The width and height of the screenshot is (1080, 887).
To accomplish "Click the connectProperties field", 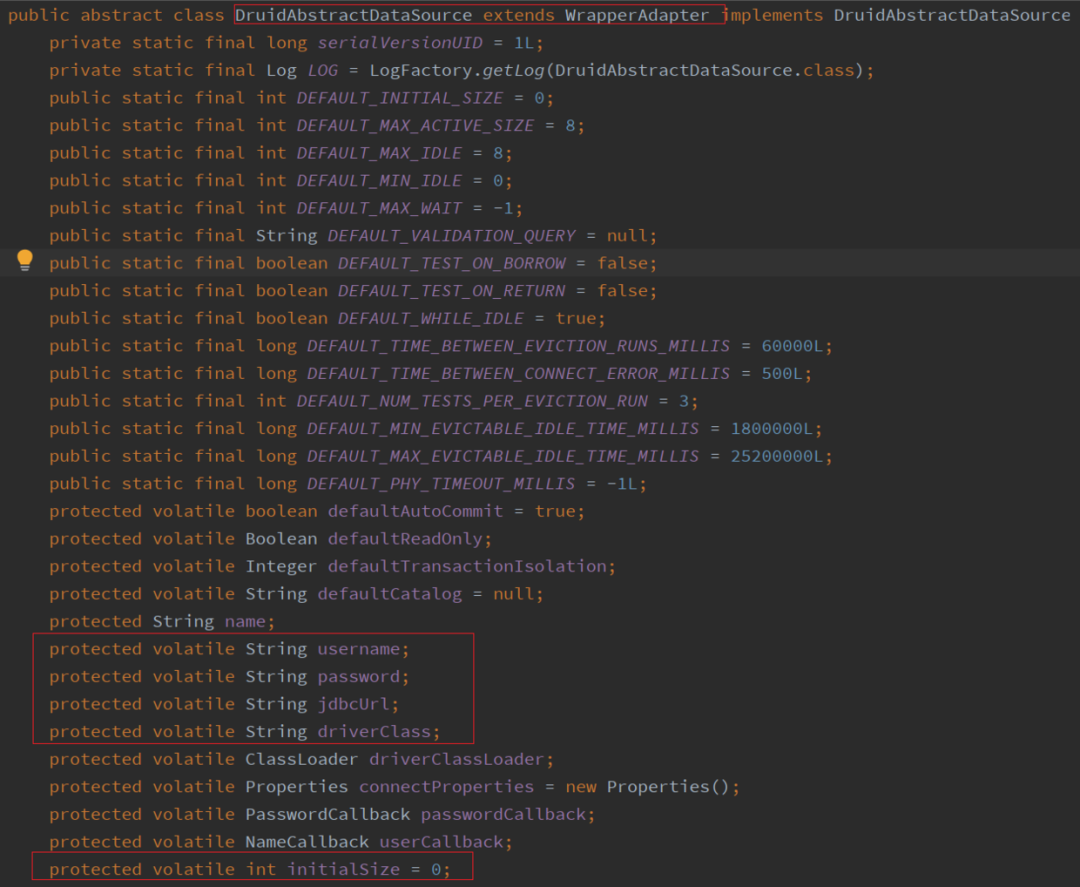I will pos(446,786).
